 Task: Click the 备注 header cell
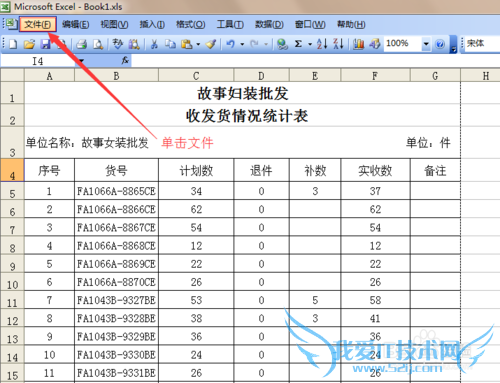tap(435, 170)
